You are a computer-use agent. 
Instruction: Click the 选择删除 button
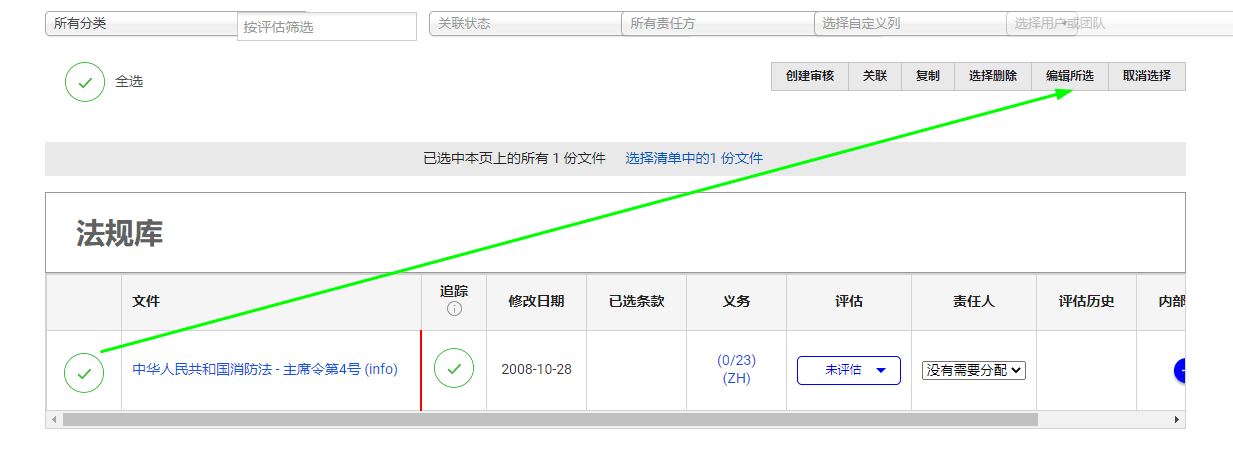[x=992, y=76]
